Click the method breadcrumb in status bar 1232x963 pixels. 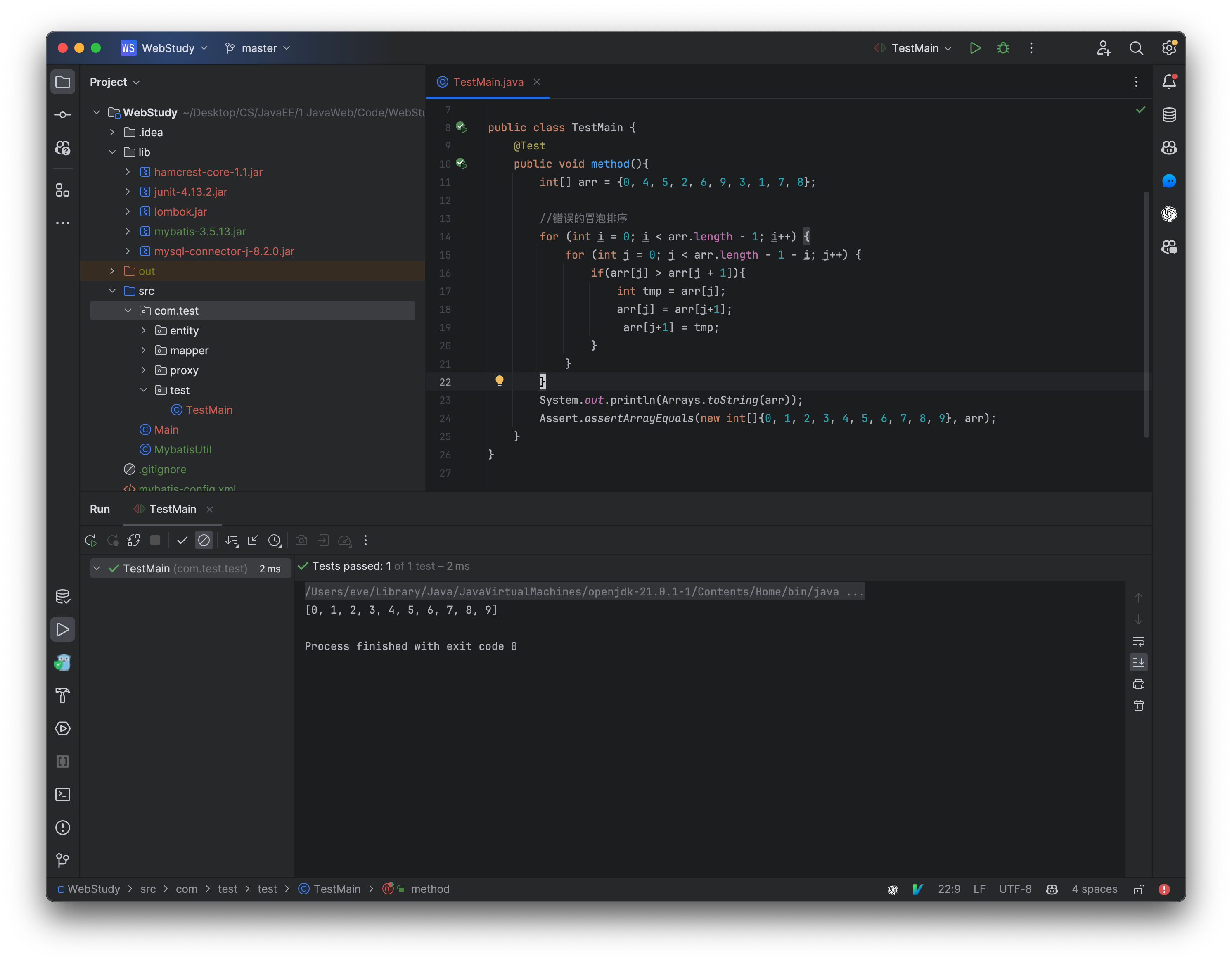(x=430, y=889)
